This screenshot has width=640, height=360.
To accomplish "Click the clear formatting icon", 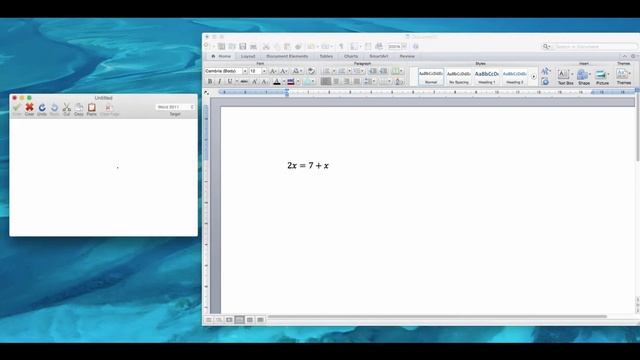I will 311,71.
